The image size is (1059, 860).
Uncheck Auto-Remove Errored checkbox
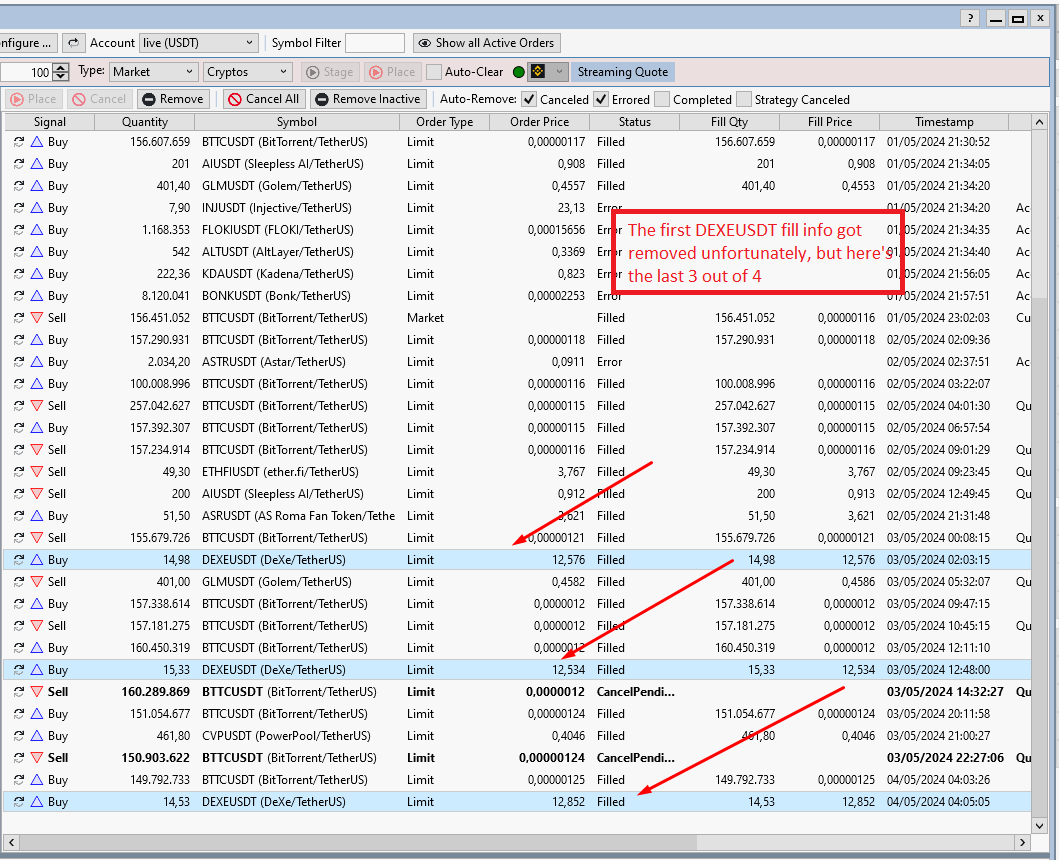pos(601,99)
